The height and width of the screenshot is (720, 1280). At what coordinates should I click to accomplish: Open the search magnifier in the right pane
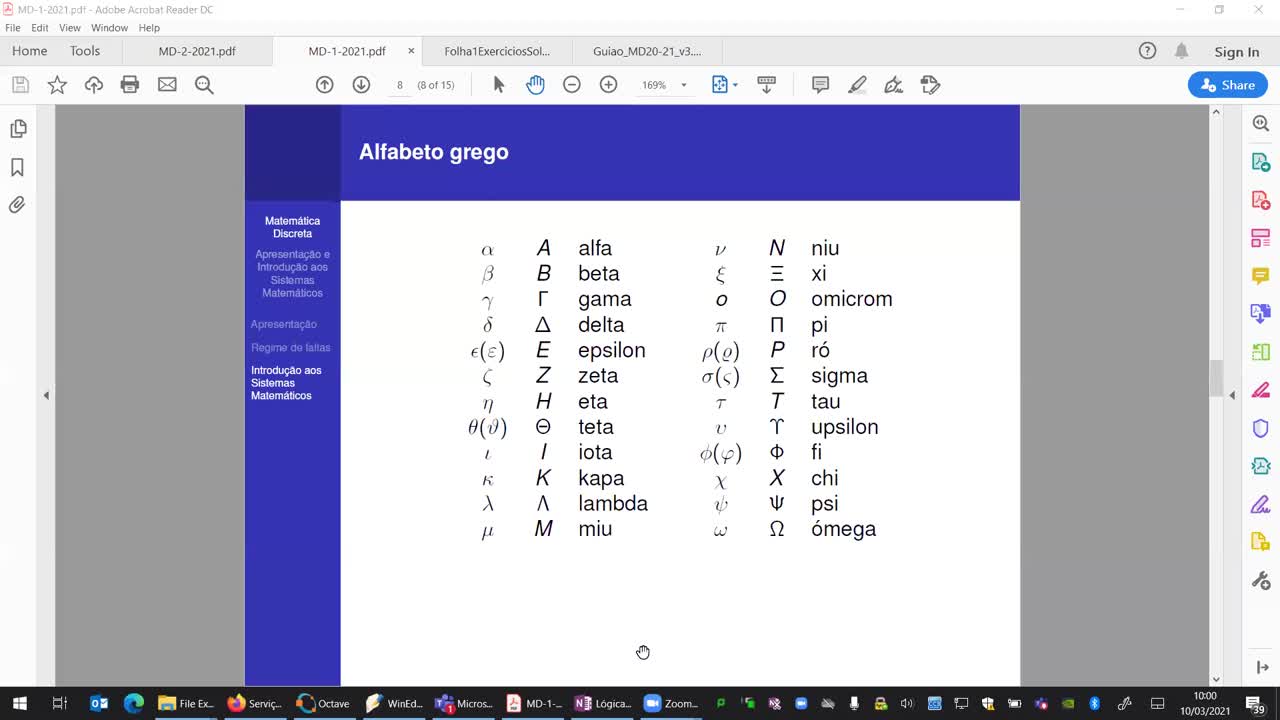tap(1260, 124)
